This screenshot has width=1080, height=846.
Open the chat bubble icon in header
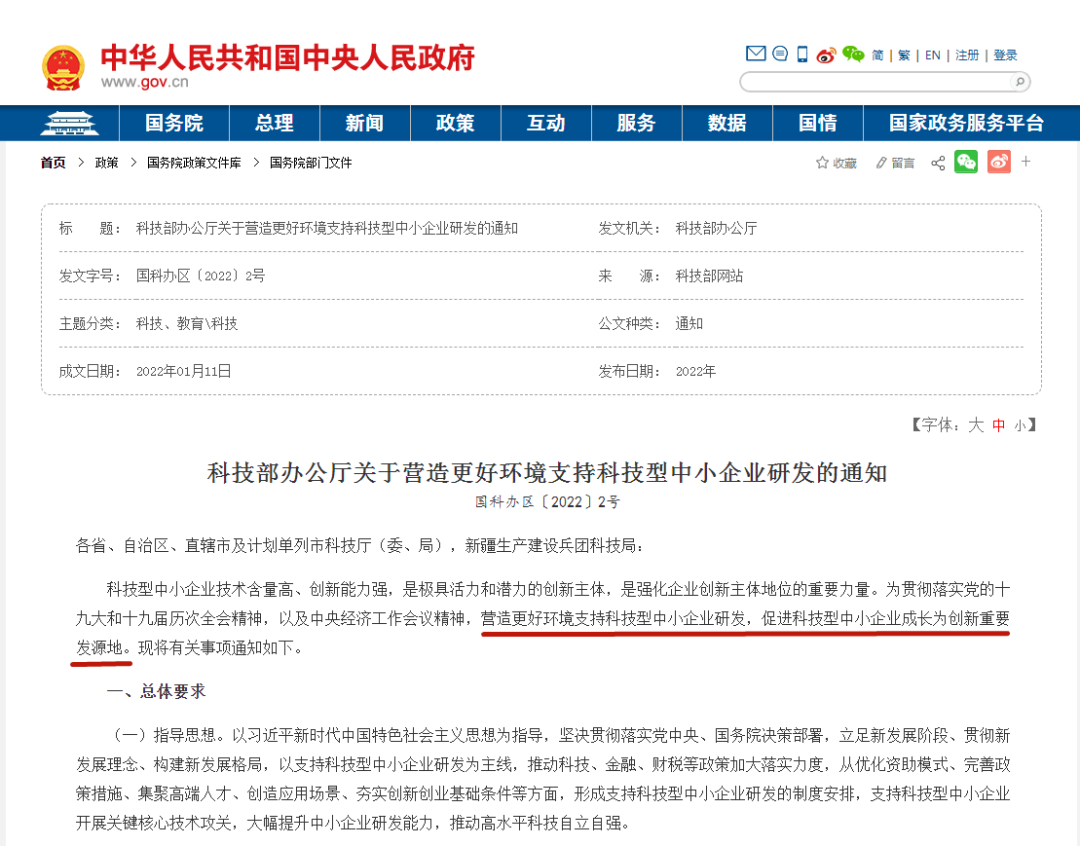click(x=780, y=54)
